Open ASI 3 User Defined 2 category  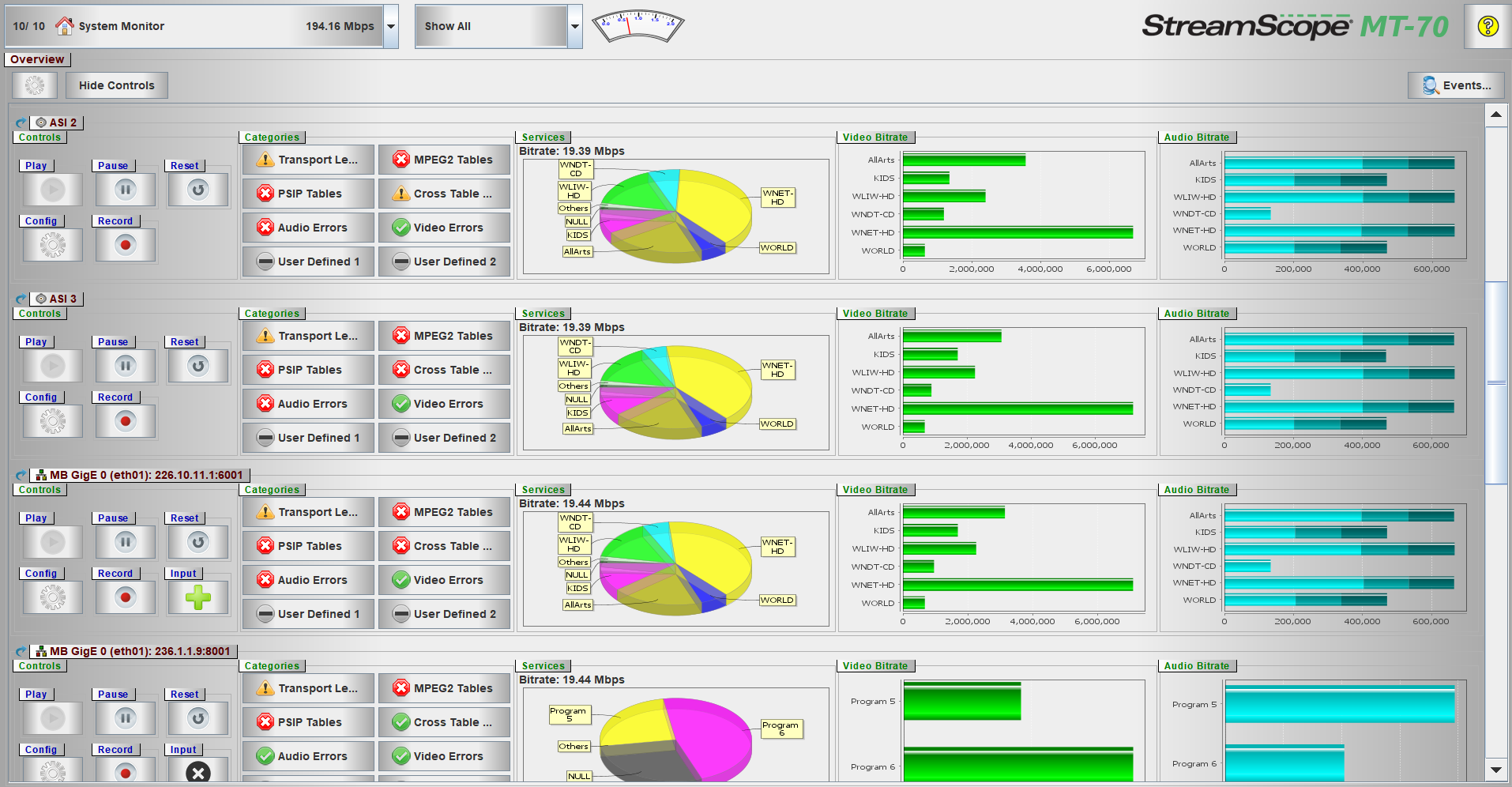point(444,438)
